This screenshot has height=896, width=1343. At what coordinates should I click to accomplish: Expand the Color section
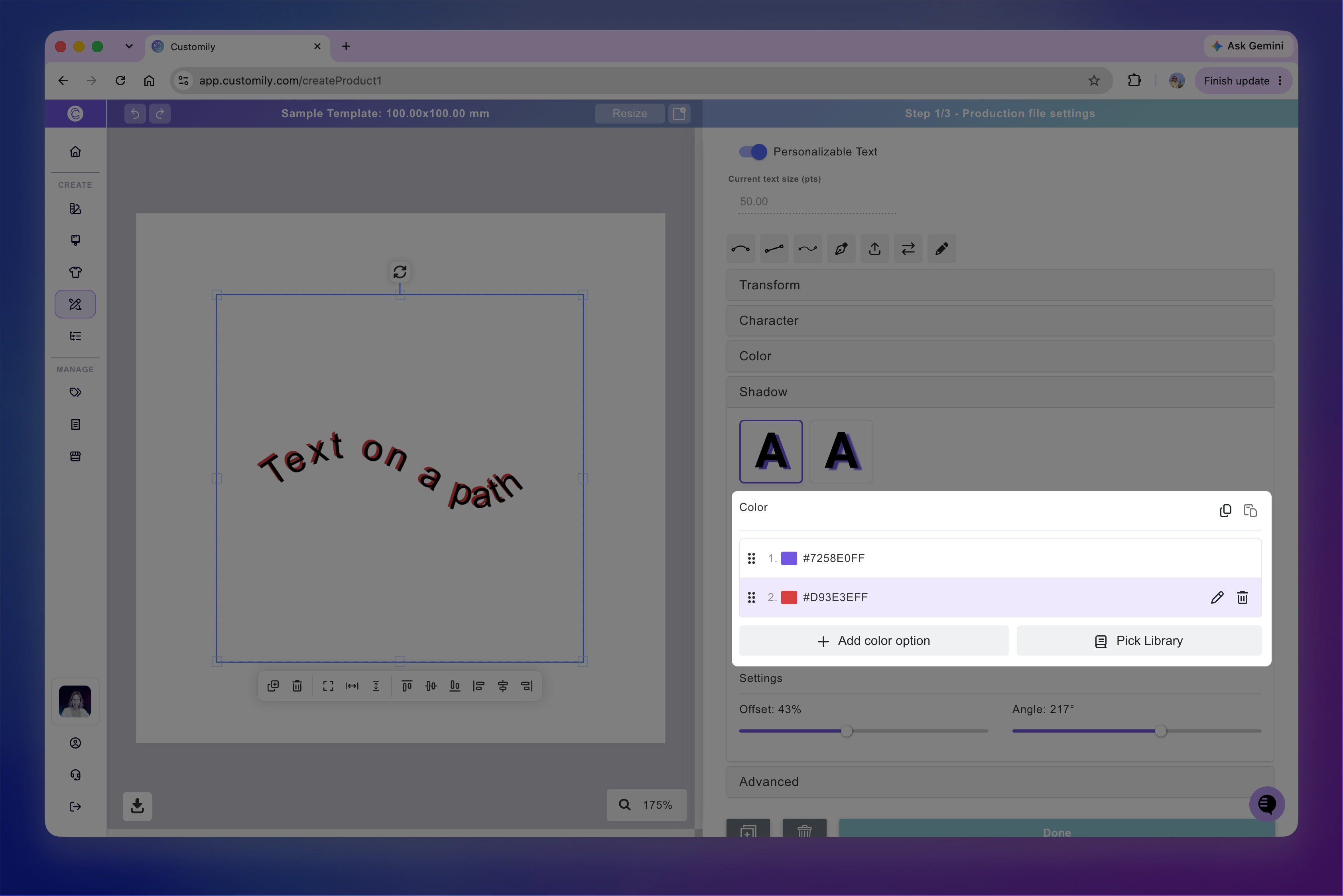tap(1000, 356)
